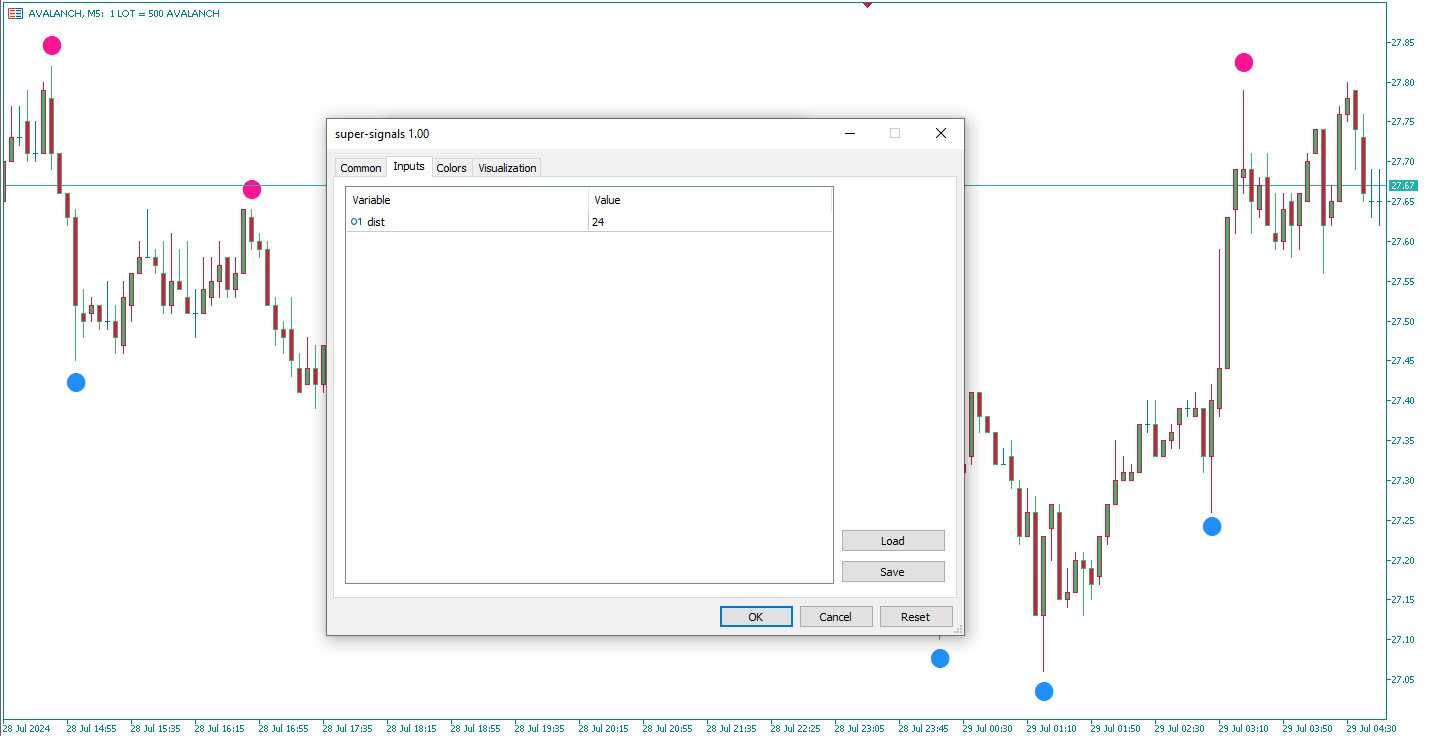Viewport: 1429px width, 736px height.
Task: Confirm the dialog with OK
Action: 756,617
